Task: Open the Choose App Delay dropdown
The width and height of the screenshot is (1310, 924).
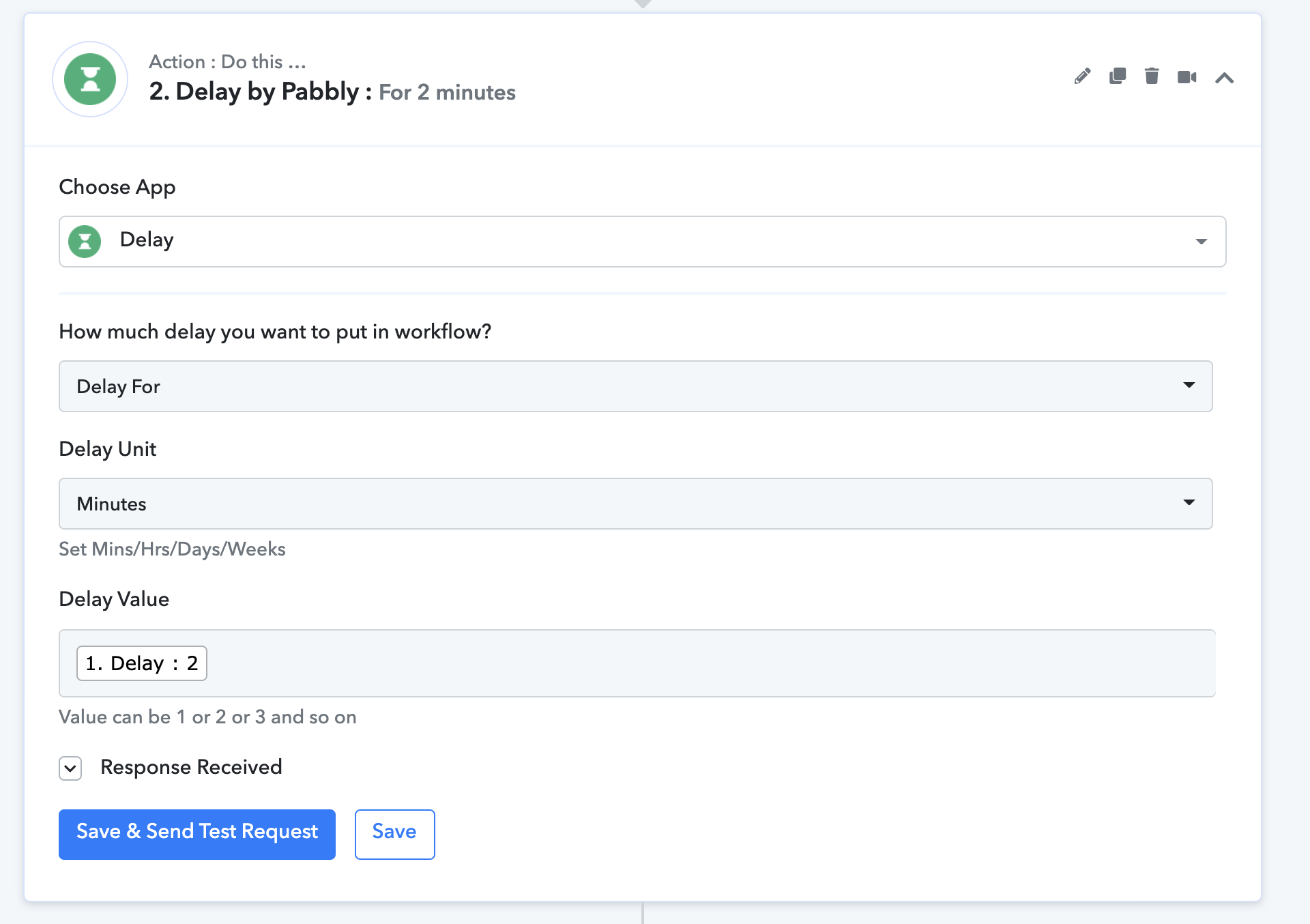Action: pos(643,242)
